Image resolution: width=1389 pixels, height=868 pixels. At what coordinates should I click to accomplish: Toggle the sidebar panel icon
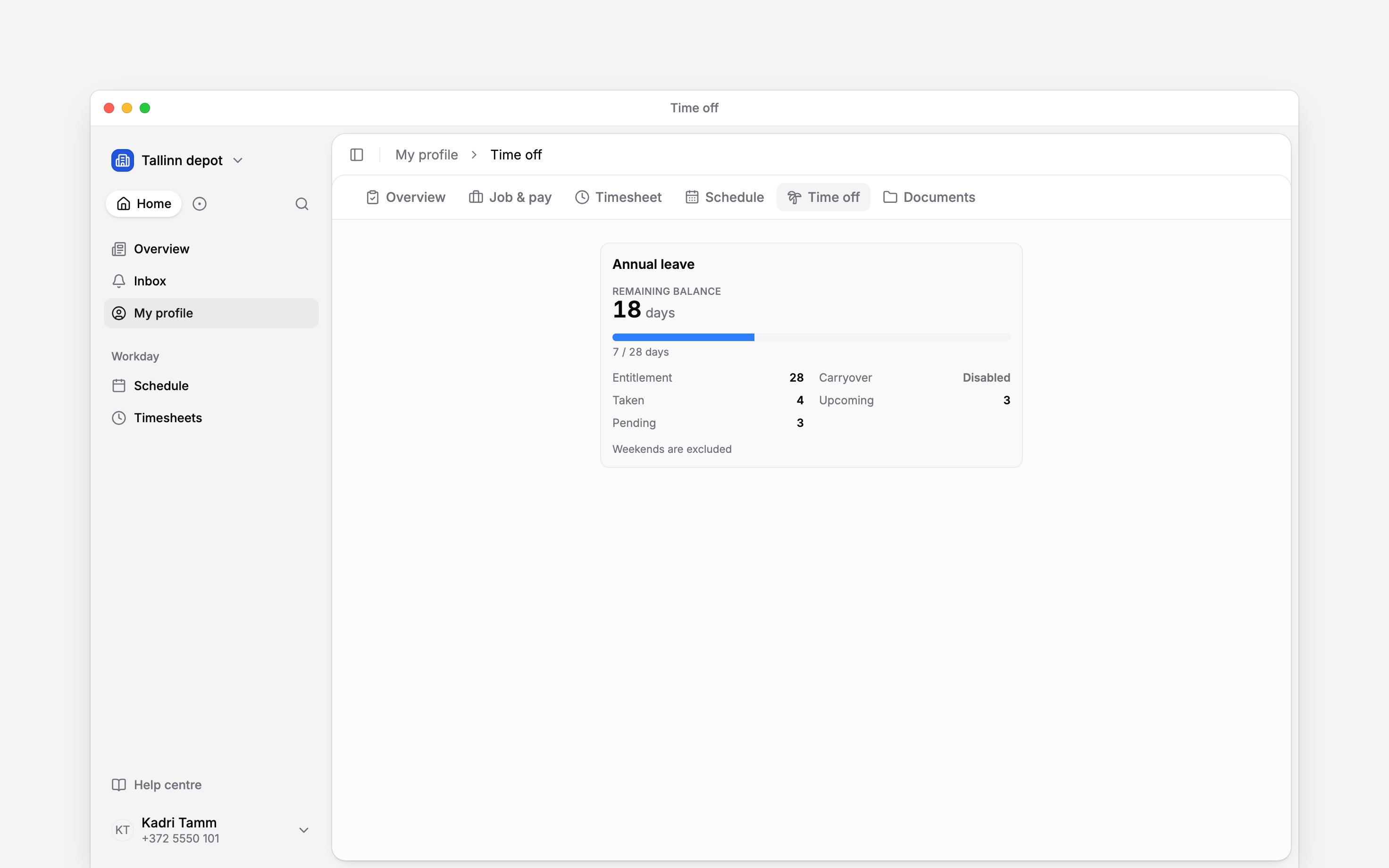tap(356, 155)
